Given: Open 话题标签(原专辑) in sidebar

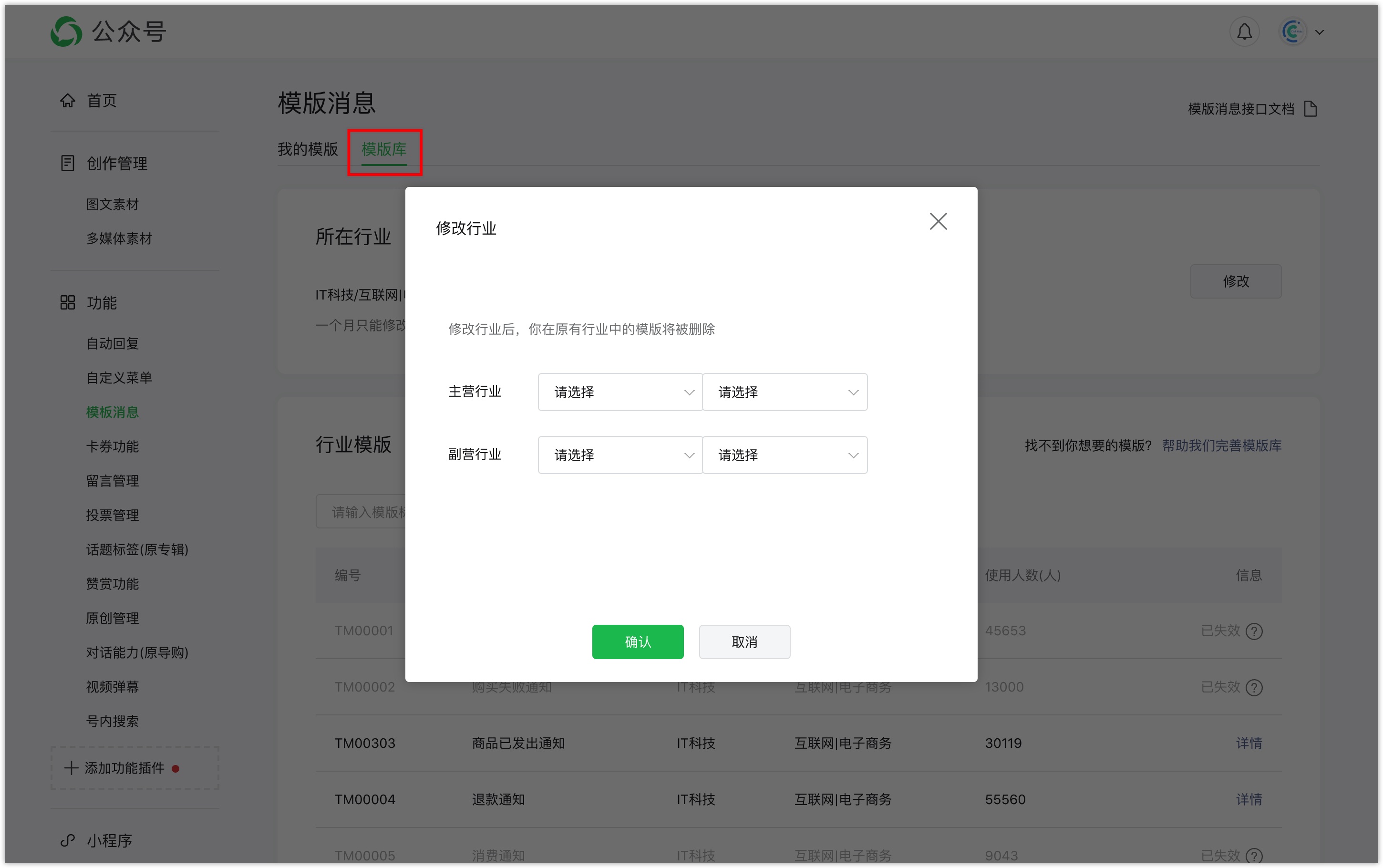Looking at the screenshot, I should (x=137, y=550).
